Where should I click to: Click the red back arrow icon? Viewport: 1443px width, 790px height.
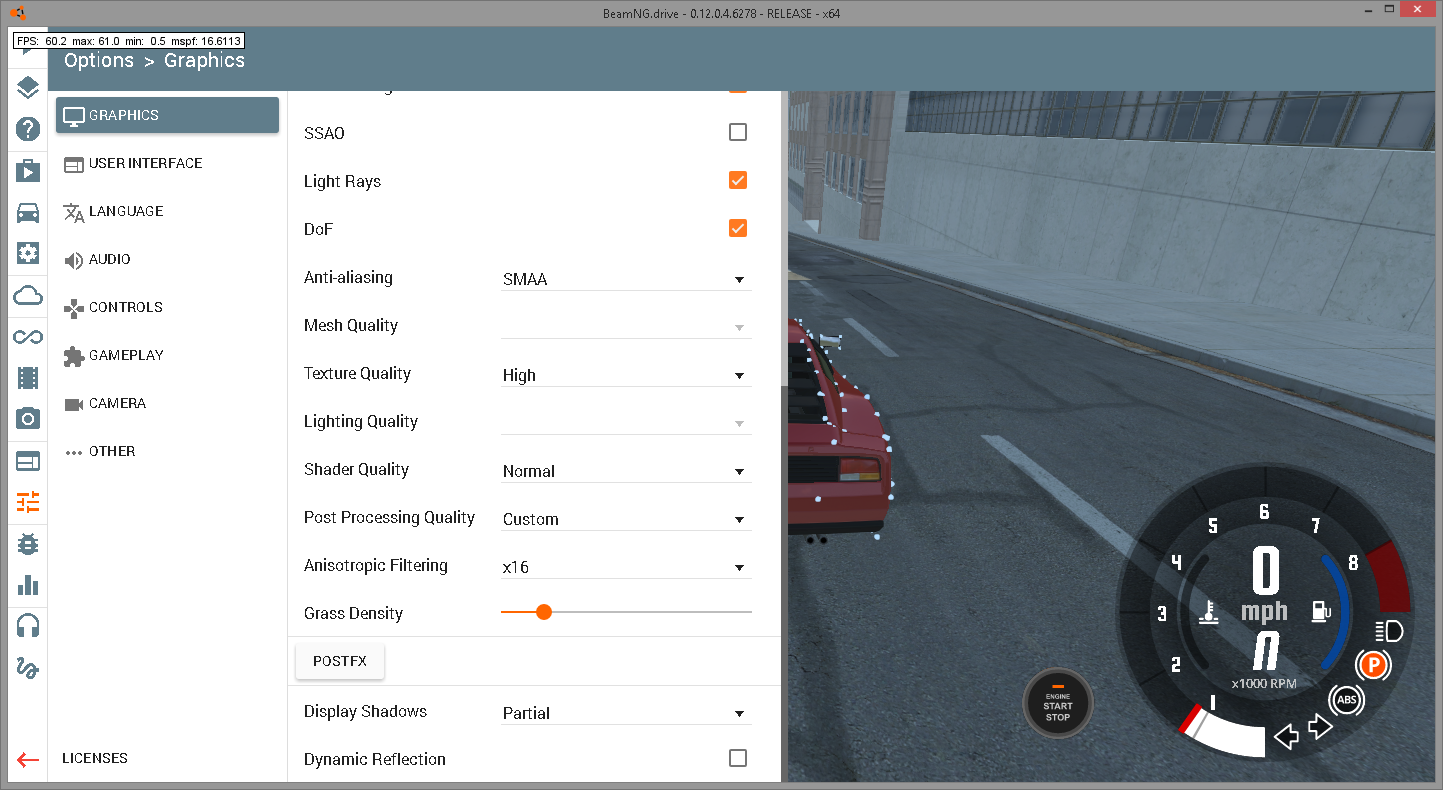coord(27,760)
